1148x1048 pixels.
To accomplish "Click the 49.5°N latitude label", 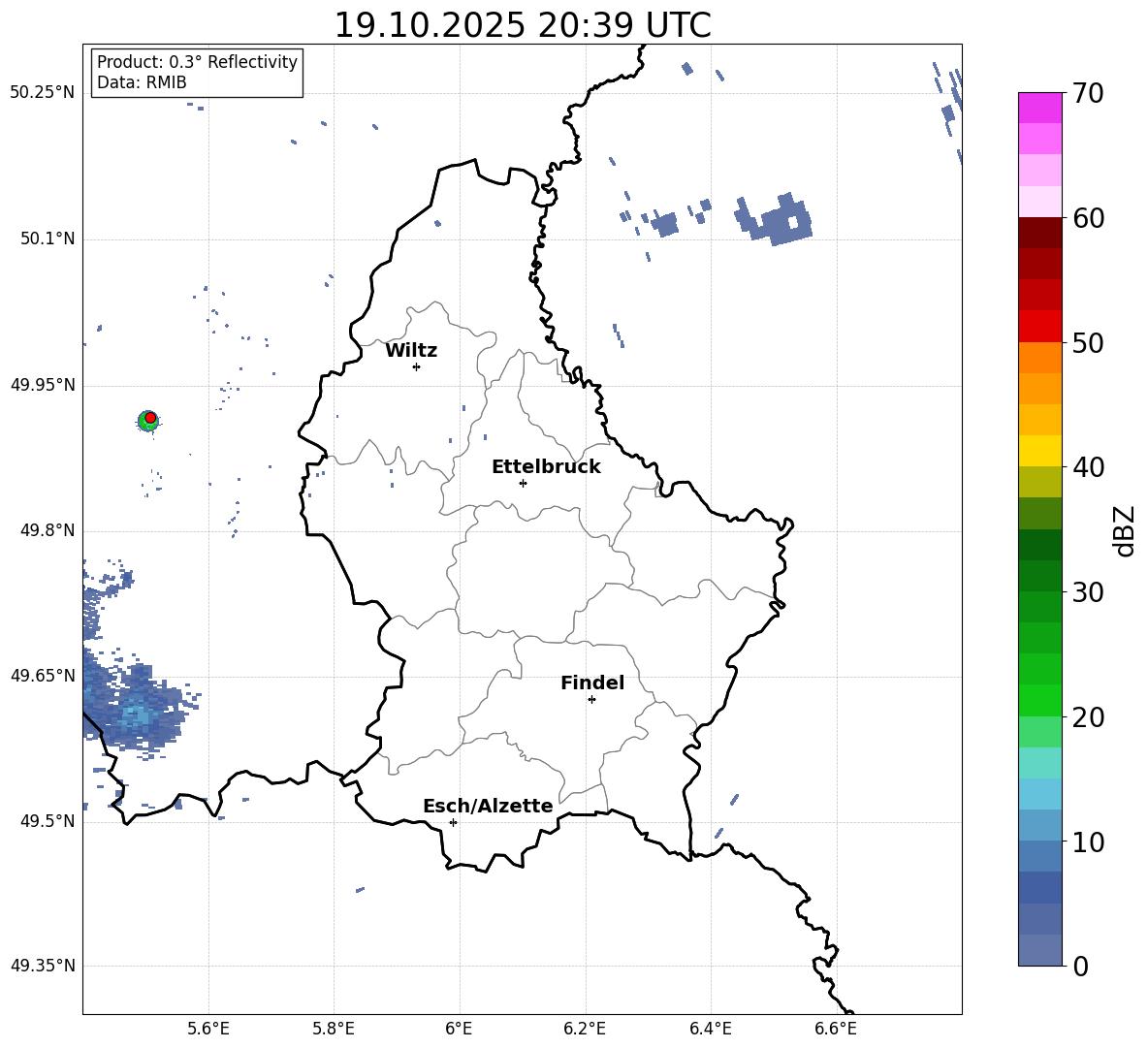I will tap(48, 821).
